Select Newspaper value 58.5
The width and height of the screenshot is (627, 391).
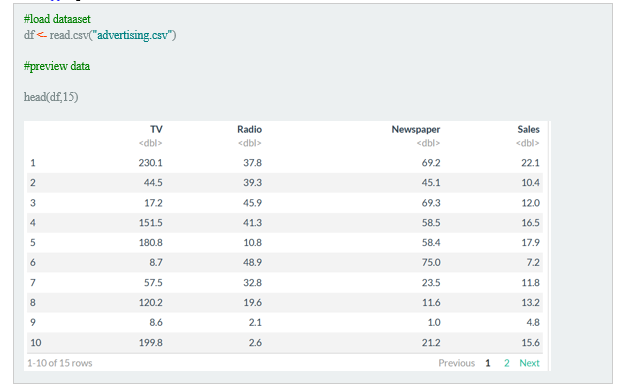point(431,223)
